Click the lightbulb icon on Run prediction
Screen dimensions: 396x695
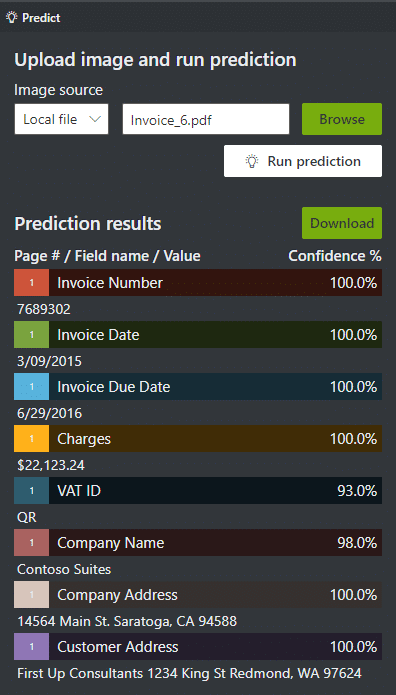252,161
